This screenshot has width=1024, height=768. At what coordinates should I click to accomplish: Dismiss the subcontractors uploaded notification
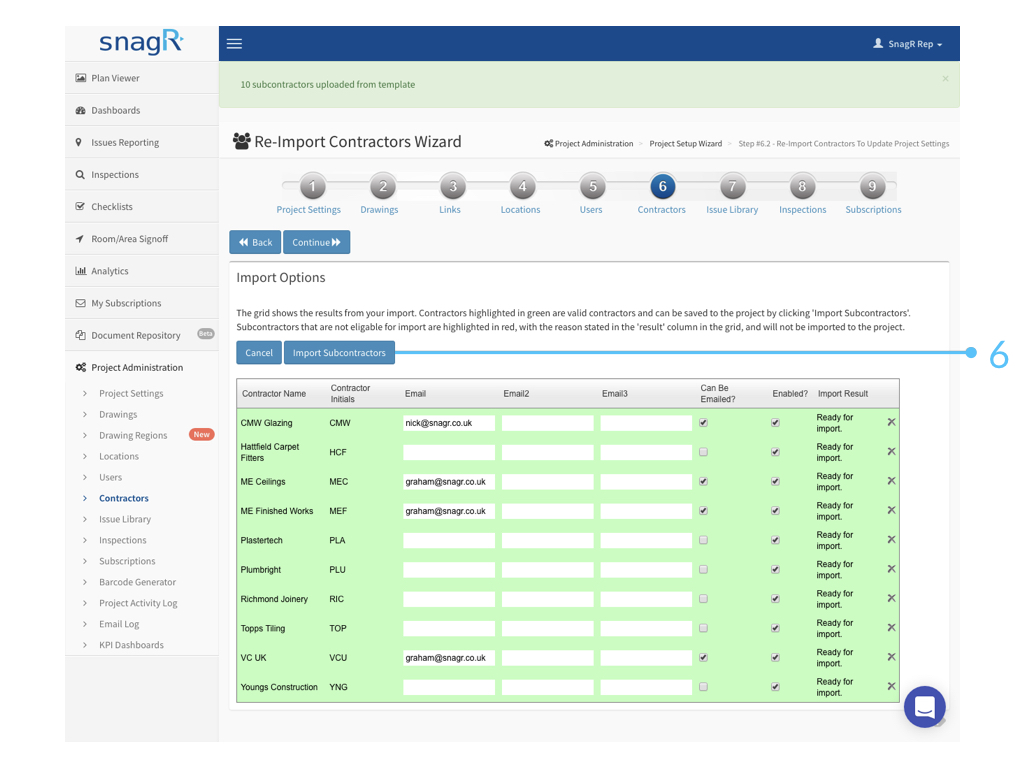coord(945,78)
